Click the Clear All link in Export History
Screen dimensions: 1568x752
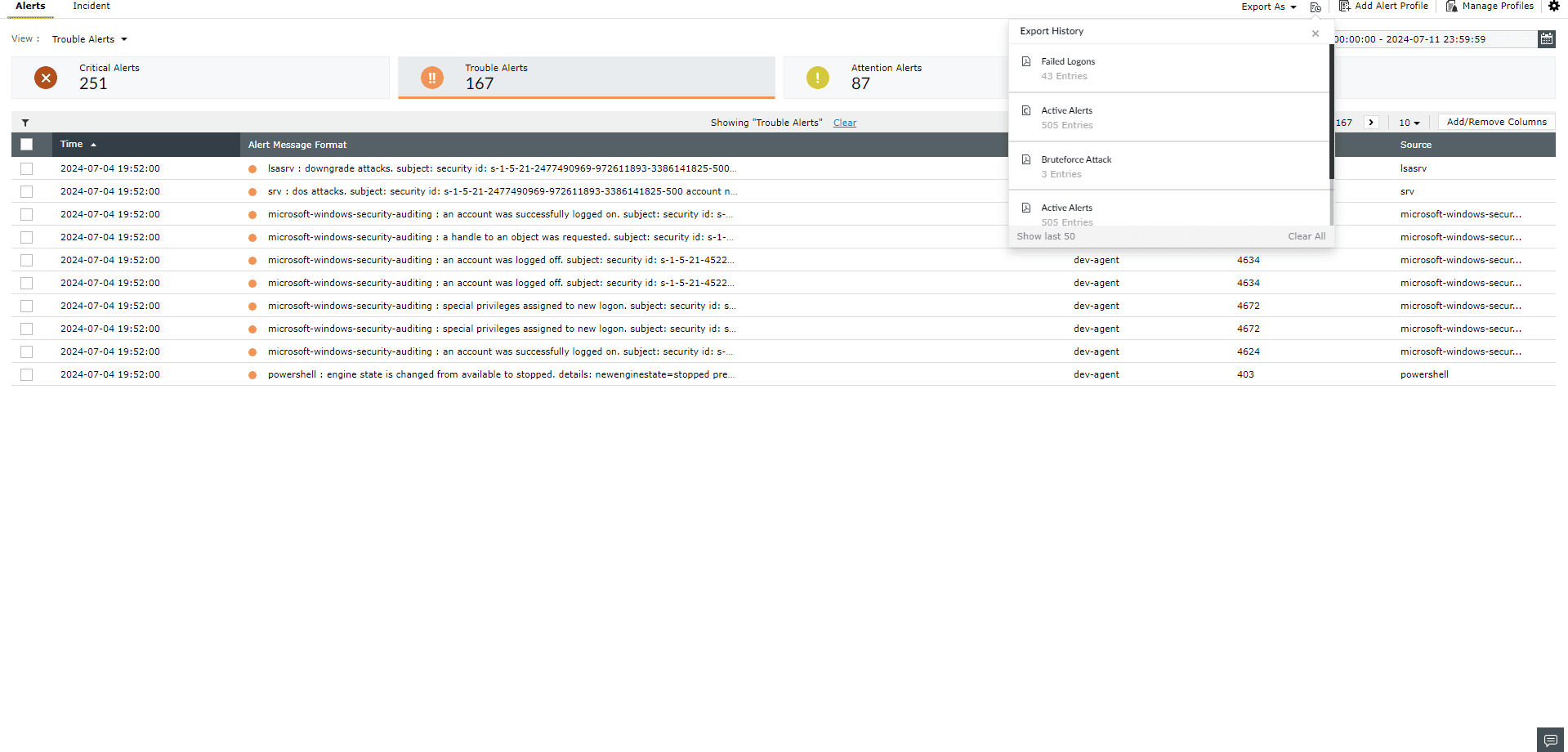(x=1306, y=235)
